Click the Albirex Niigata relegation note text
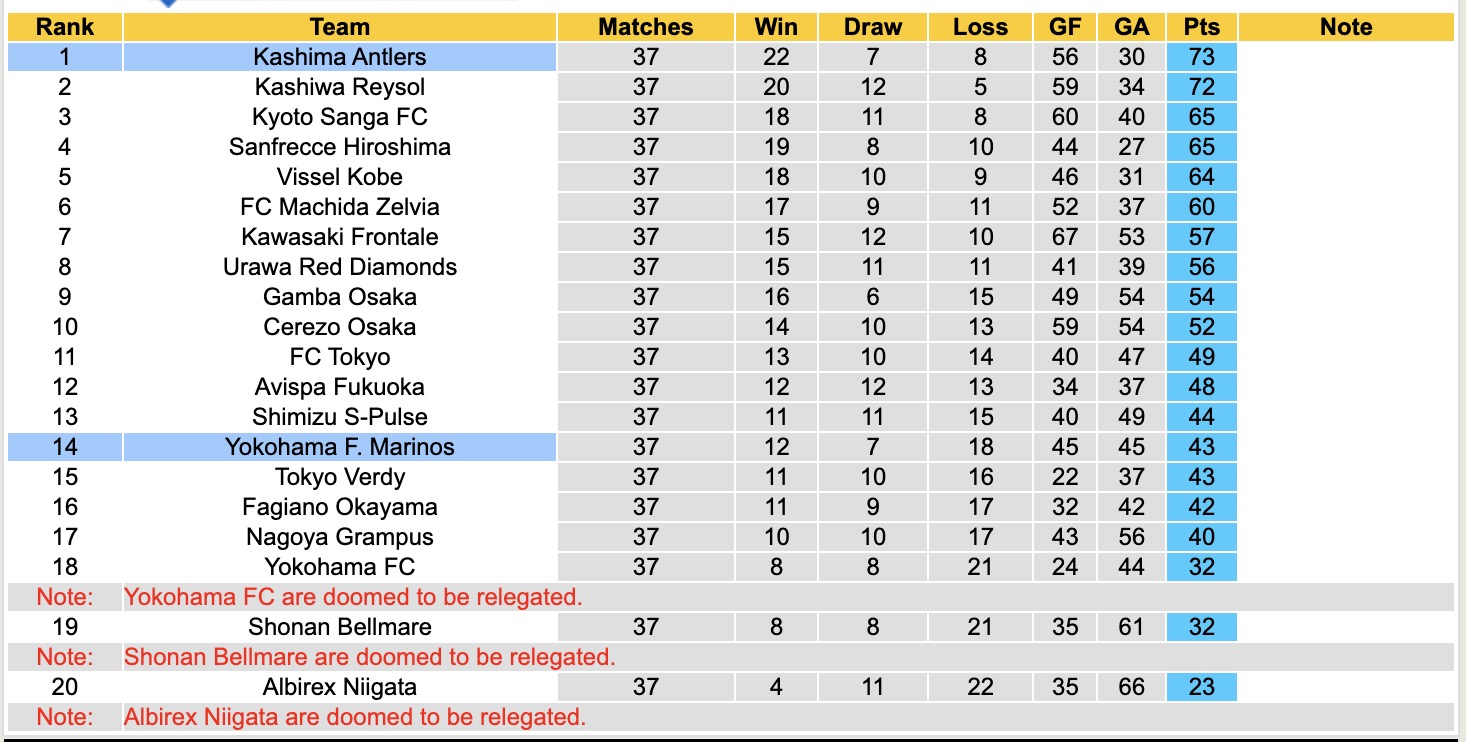The image size is (1466, 742). pyautogui.click(x=354, y=717)
